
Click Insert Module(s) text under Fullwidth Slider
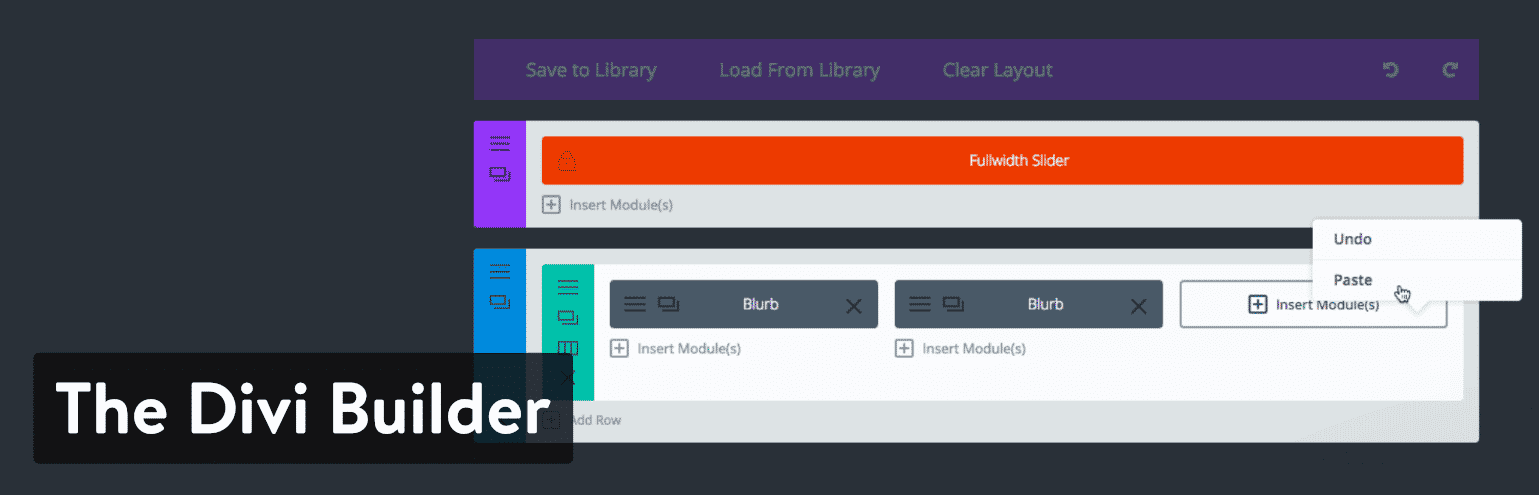(x=621, y=204)
